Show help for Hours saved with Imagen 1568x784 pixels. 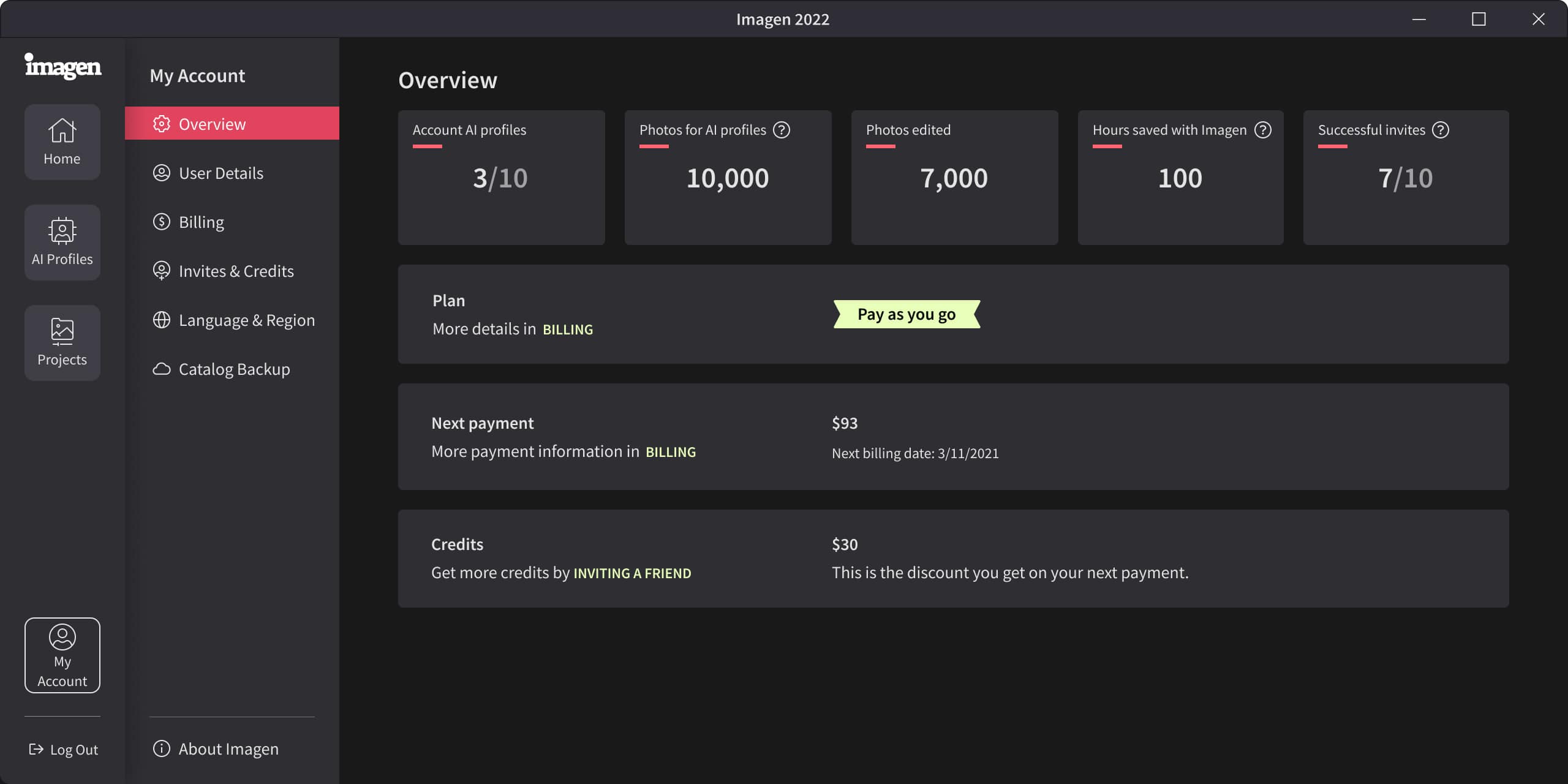click(x=1262, y=130)
